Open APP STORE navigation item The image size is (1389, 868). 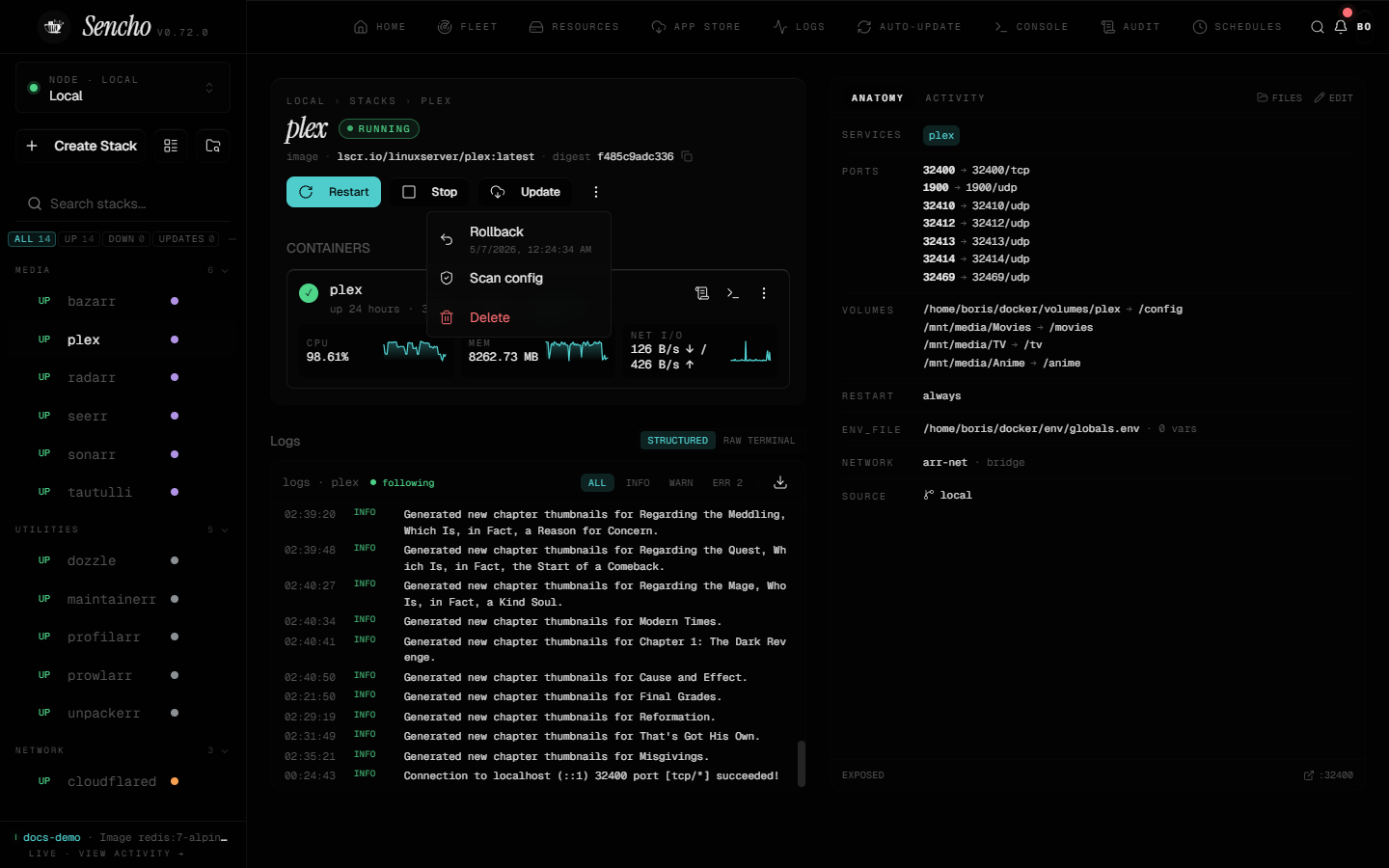click(x=695, y=27)
